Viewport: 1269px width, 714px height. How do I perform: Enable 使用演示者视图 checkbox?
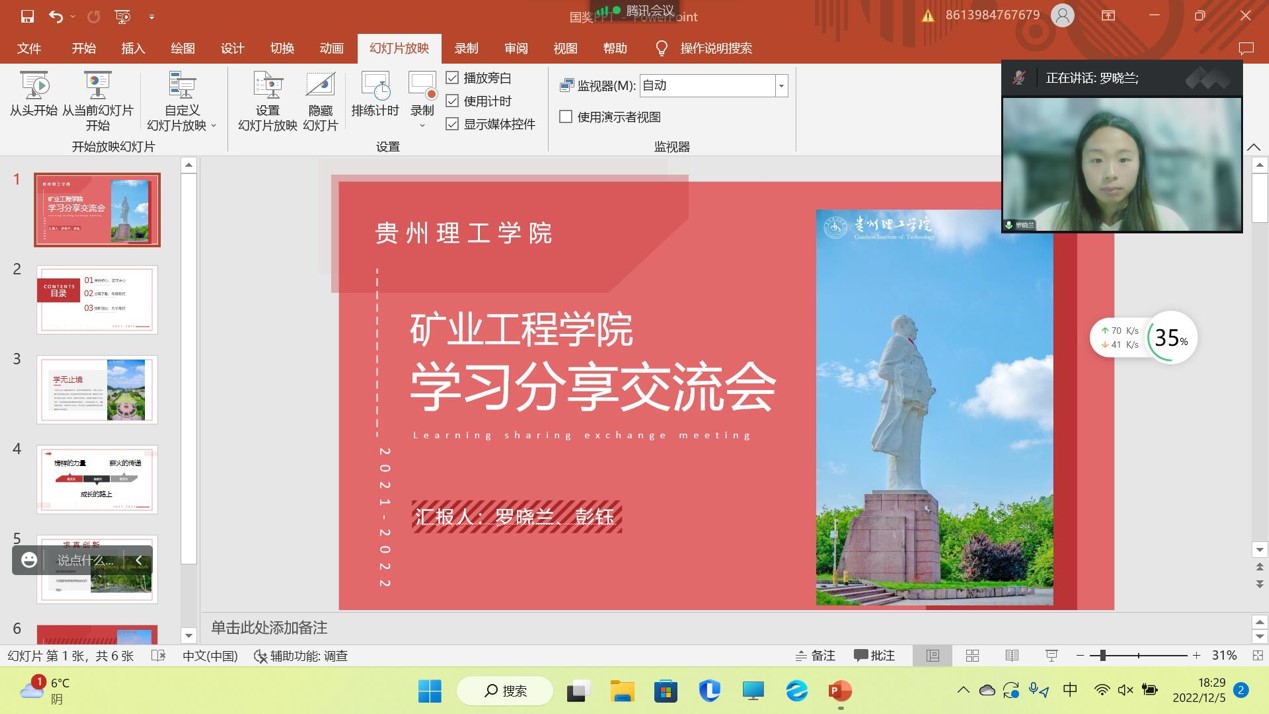pos(566,117)
